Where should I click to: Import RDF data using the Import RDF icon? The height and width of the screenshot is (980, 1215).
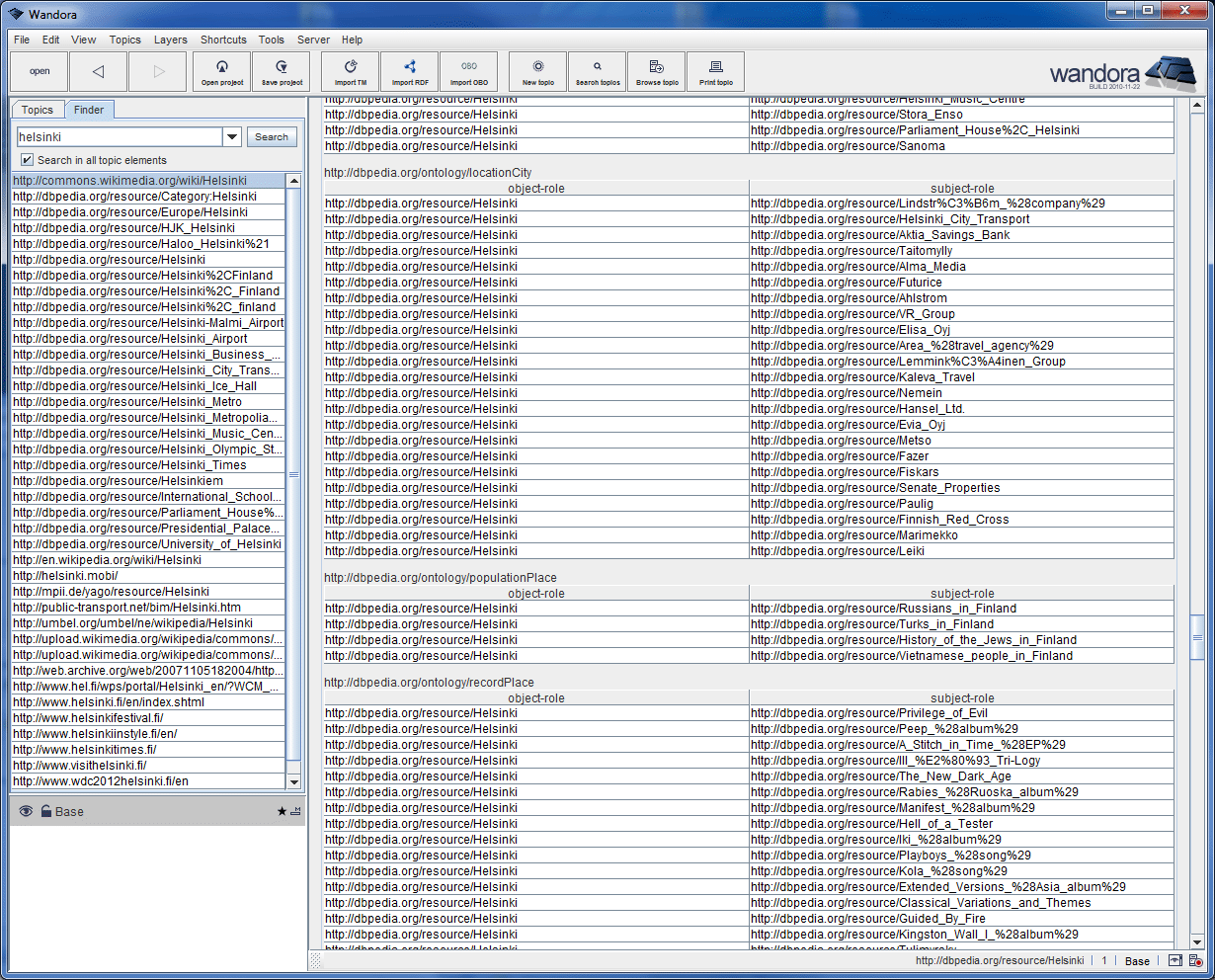click(x=409, y=71)
